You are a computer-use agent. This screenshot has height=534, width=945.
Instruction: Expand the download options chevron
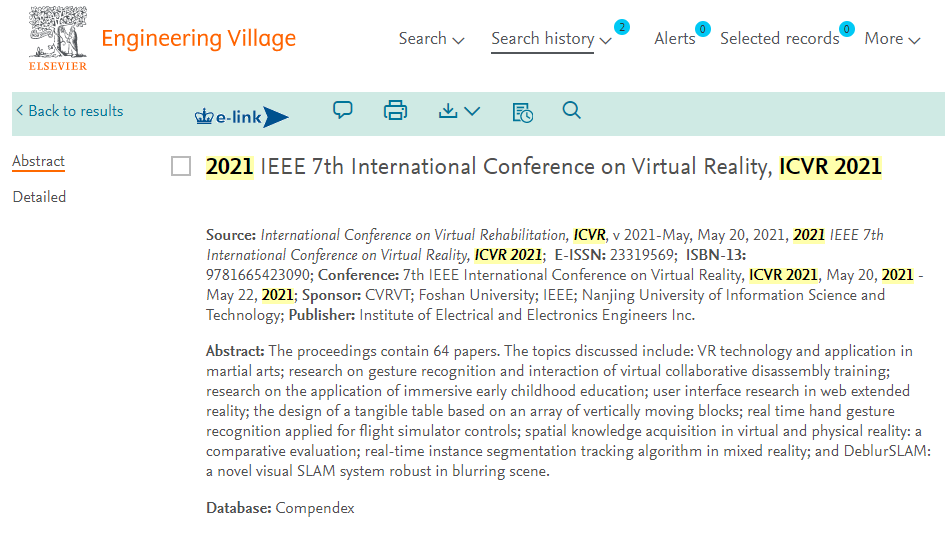pyautogui.click(x=472, y=111)
